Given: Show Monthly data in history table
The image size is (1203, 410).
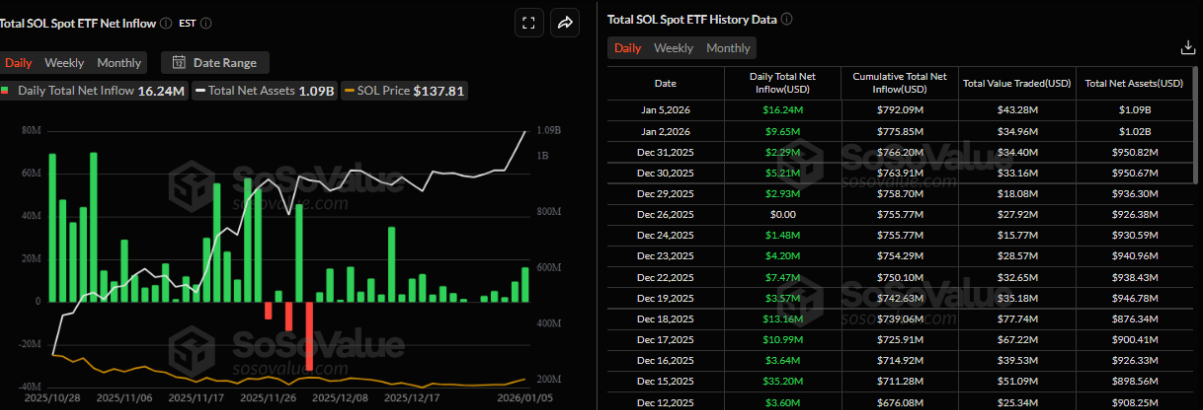Looking at the screenshot, I should (x=728, y=48).
